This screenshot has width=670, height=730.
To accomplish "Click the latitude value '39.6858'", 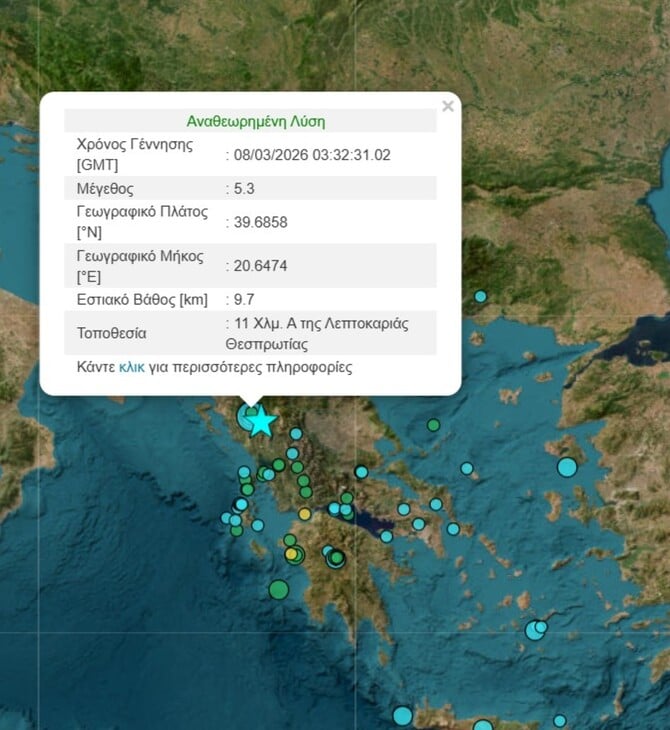I will pos(260,222).
